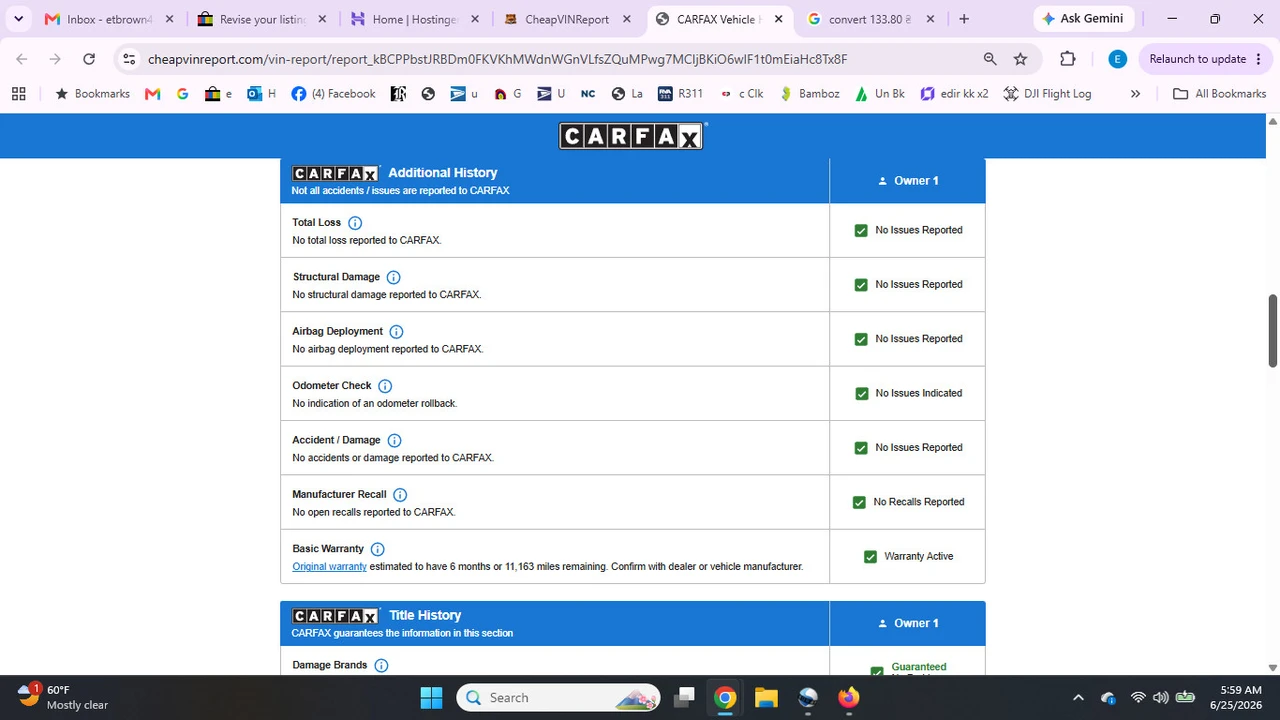The height and width of the screenshot is (720, 1280).
Task: Open info icon next to Structural Damage
Action: click(x=393, y=277)
